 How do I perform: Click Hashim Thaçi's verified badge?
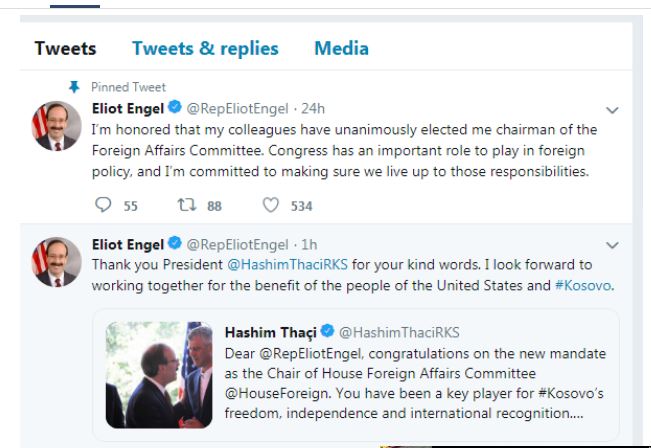[325, 332]
